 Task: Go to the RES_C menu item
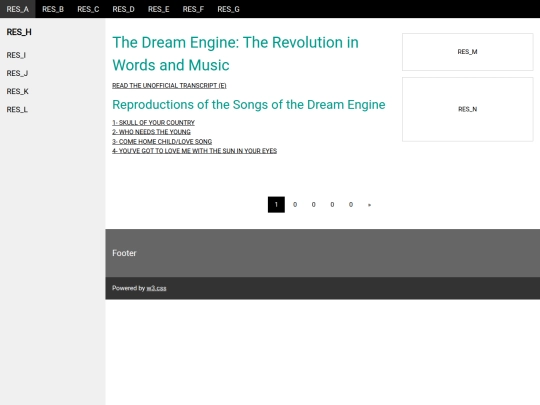pyautogui.click(x=88, y=9)
